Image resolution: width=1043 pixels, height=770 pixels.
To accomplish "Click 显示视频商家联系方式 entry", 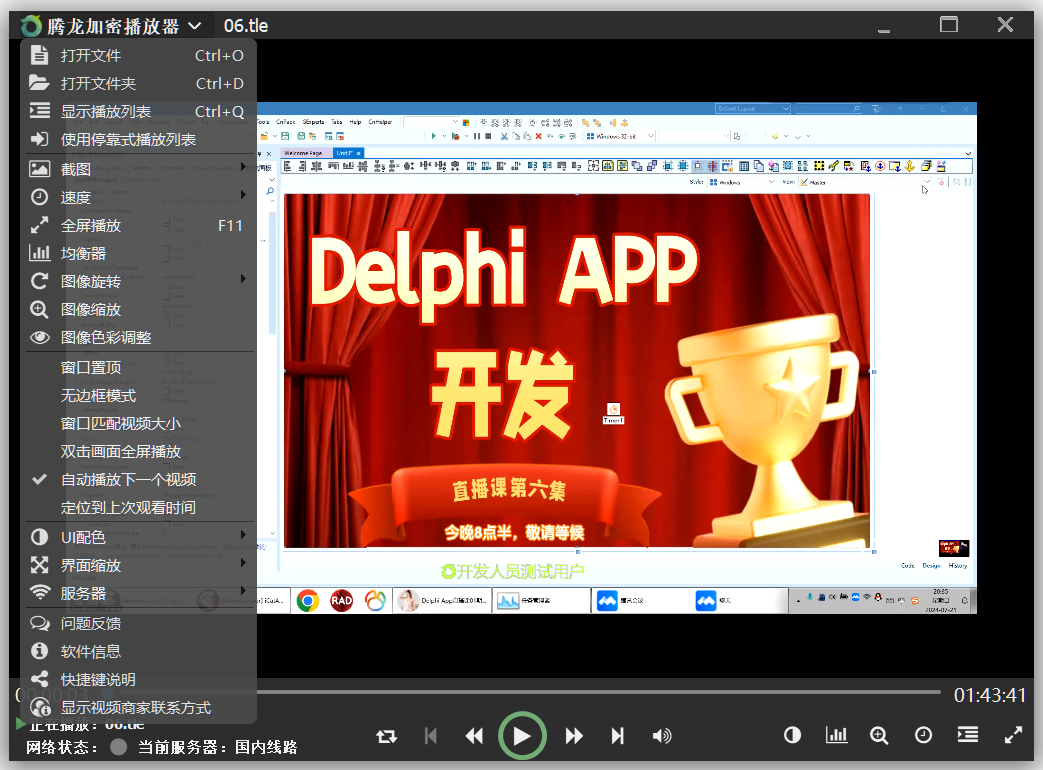I will (138, 707).
